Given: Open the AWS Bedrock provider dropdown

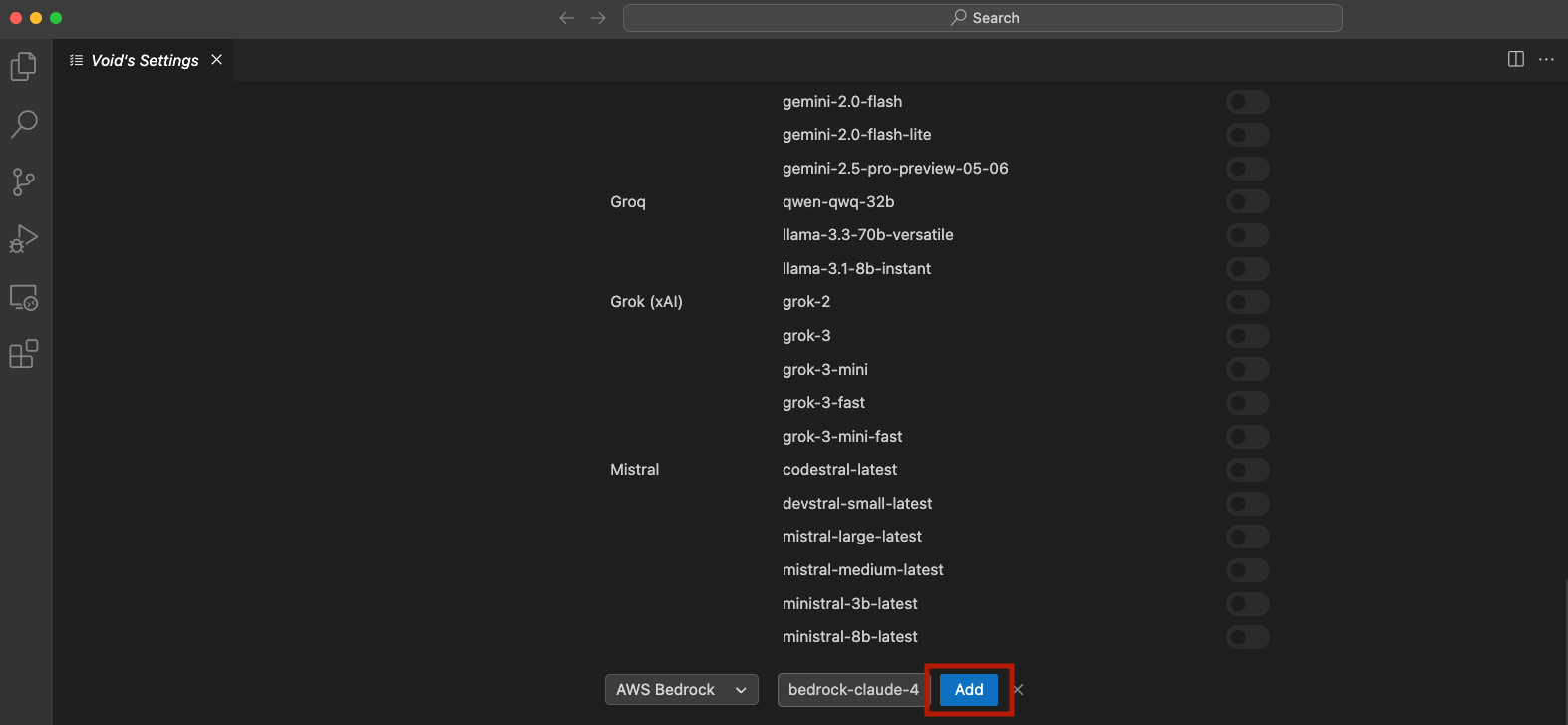Looking at the screenshot, I should 681,689.
